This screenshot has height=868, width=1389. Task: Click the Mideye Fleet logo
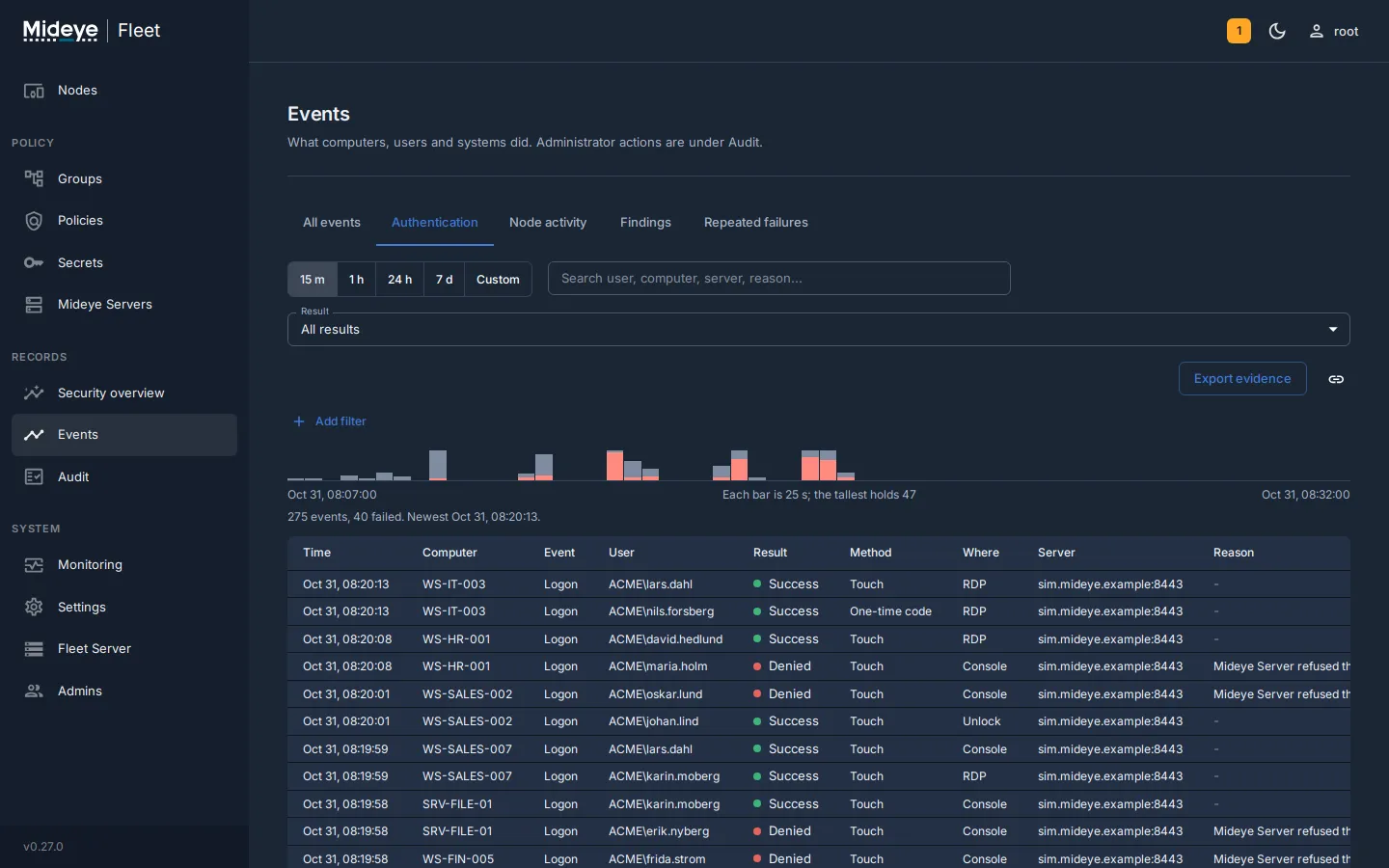click(x=92, y=31)
